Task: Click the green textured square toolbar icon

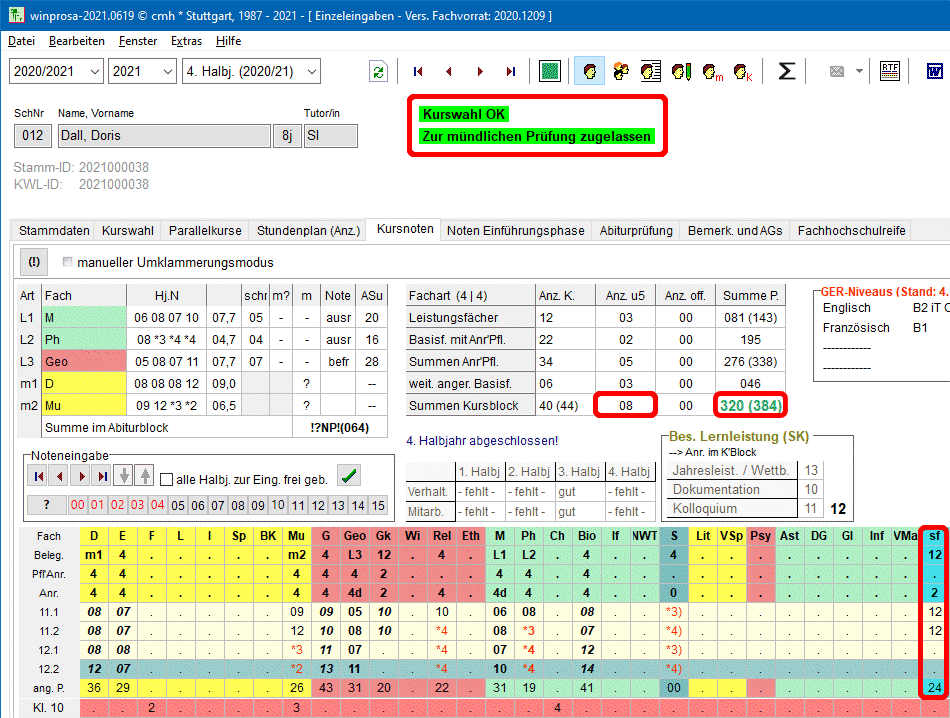Action: 549,72
